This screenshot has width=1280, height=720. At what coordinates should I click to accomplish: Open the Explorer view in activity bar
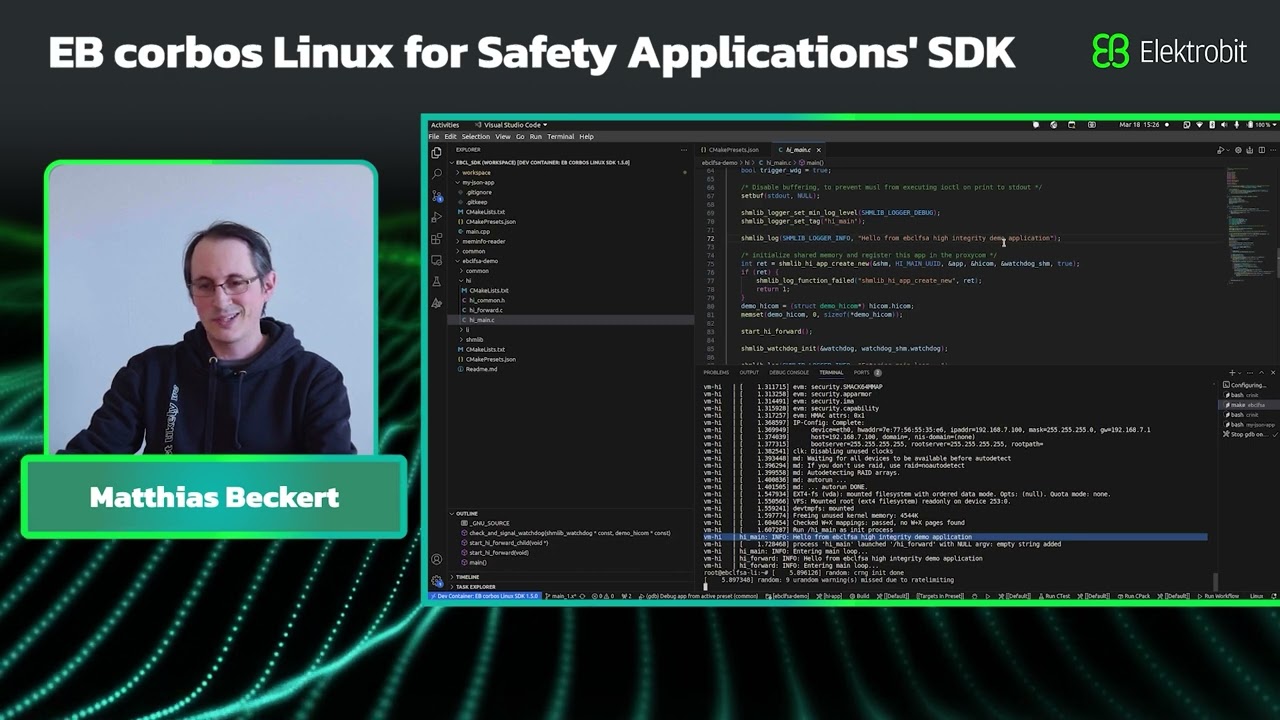click(x=436, y=153)
